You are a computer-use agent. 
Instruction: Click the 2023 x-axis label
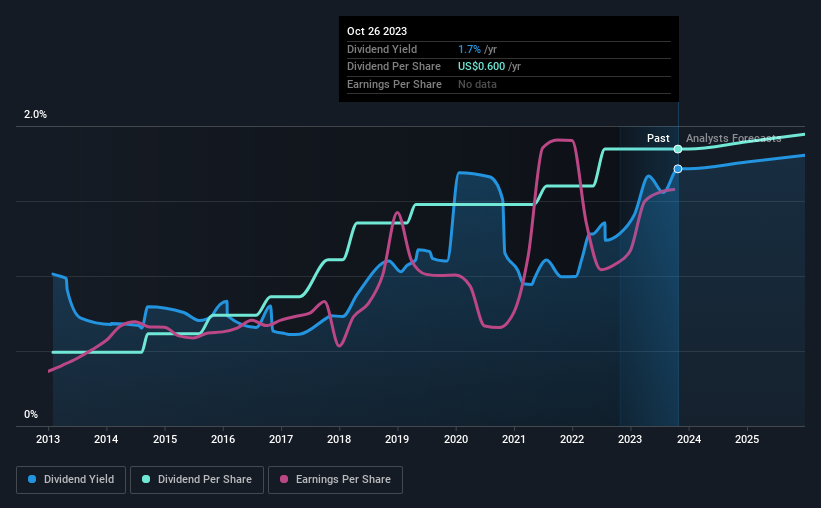[x=630, y=439]
